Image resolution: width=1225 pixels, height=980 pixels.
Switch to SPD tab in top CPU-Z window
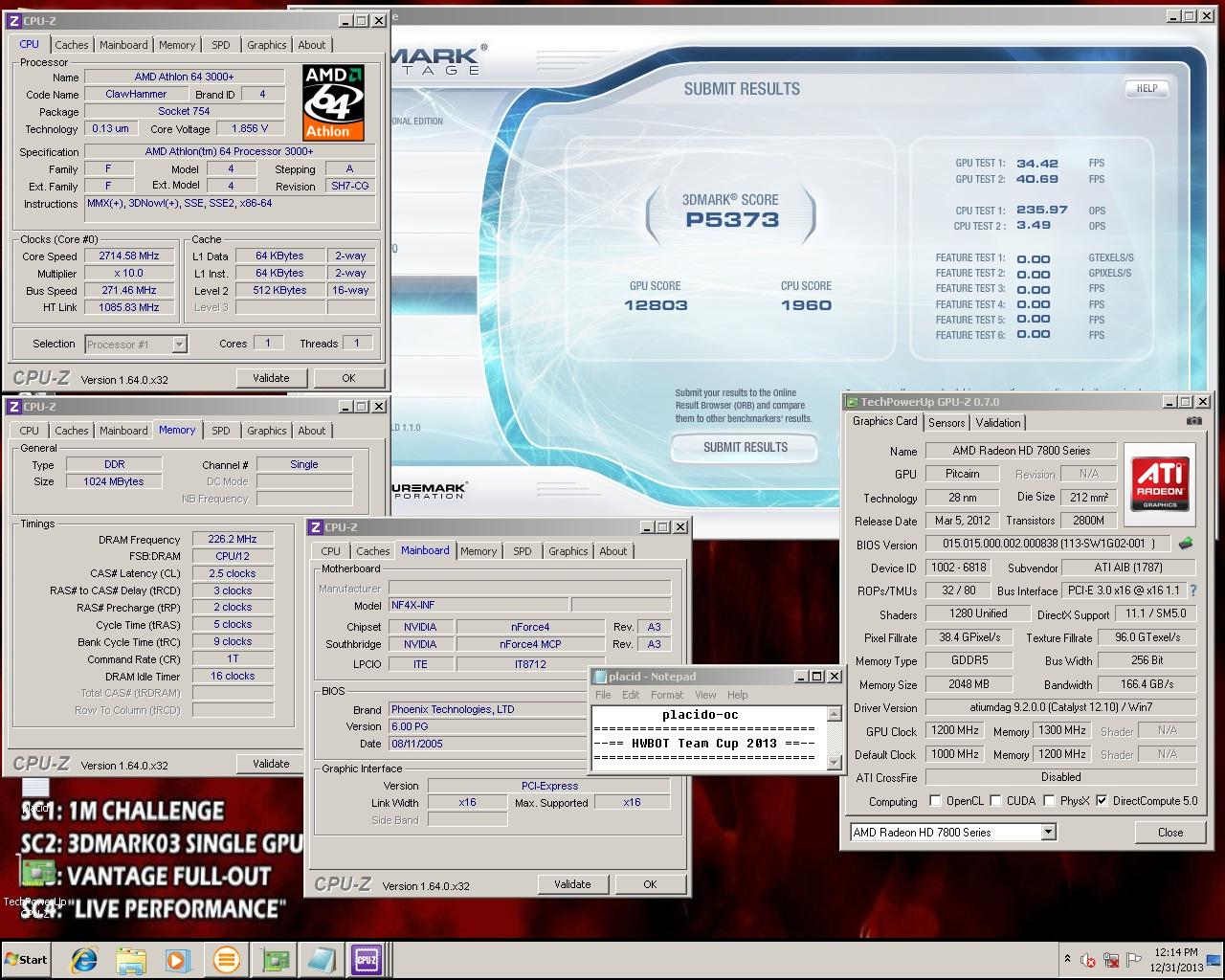point(221,45)
